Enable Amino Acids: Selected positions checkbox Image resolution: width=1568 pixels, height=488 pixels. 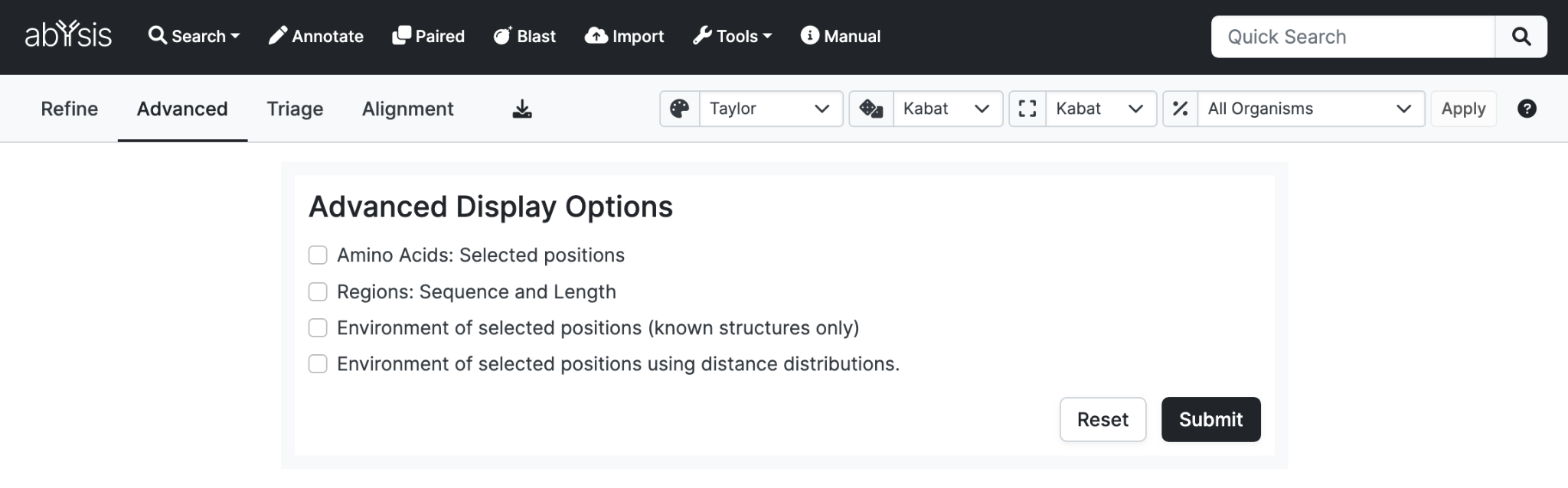tap(318, 255)
